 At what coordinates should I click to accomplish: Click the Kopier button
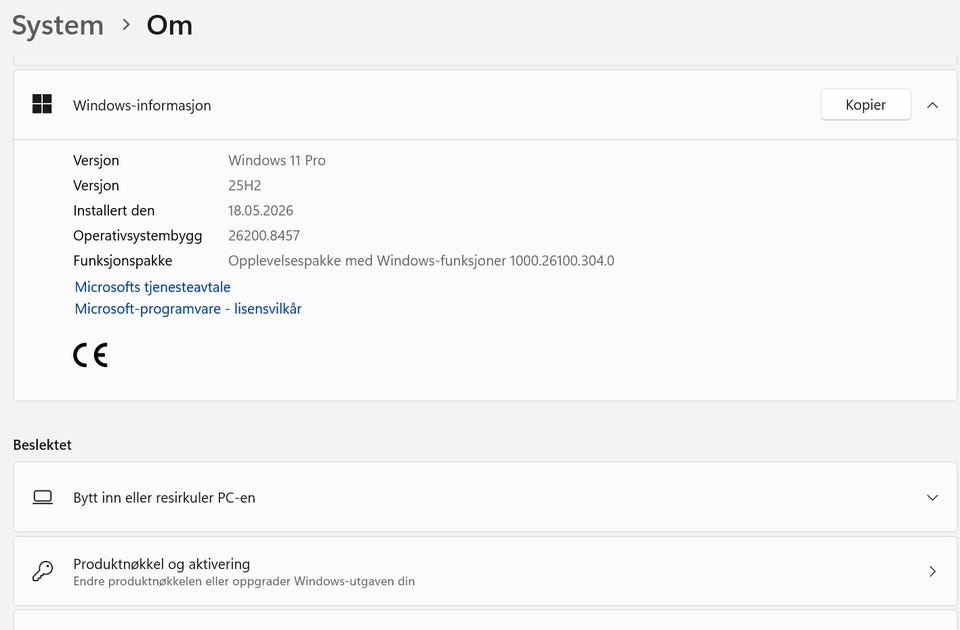(866, 105)
